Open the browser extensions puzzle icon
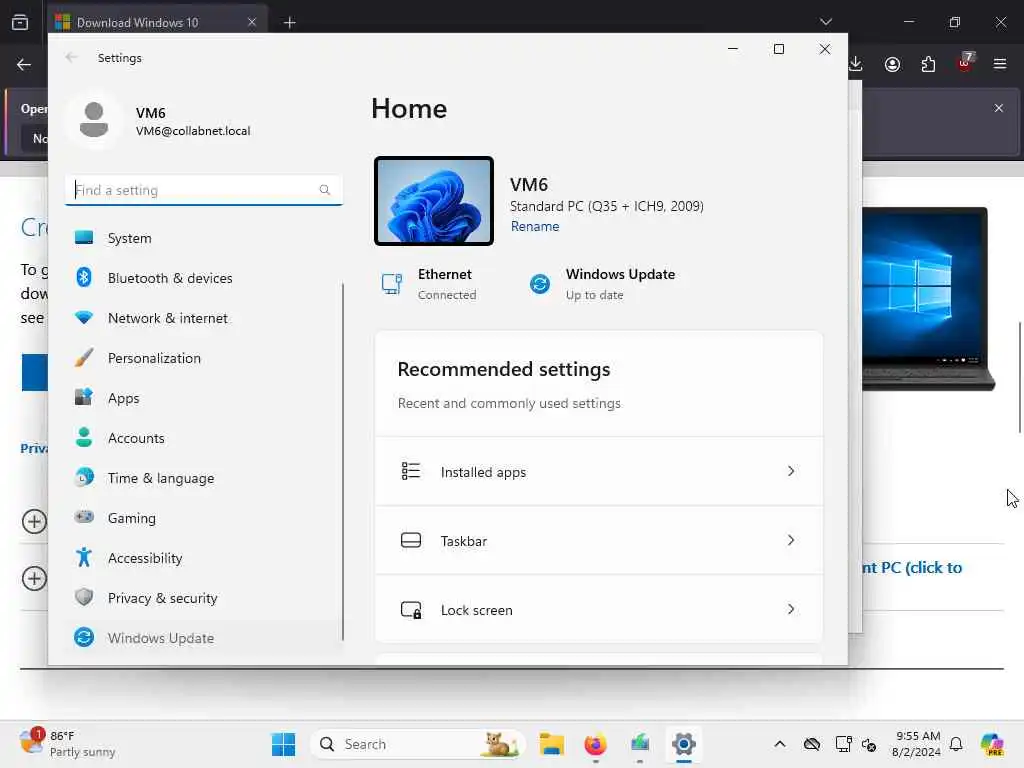 (928, 64)
